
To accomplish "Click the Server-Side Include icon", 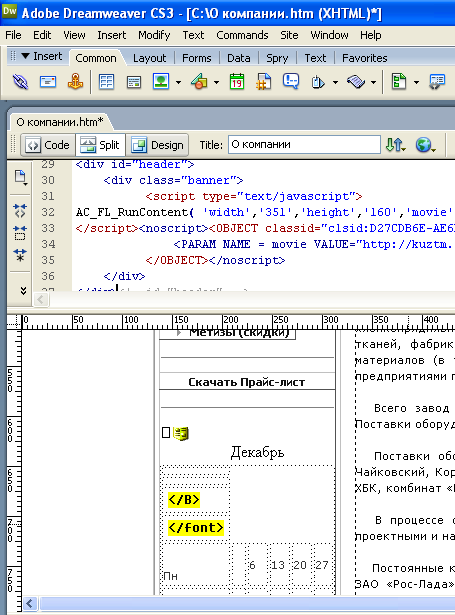I will pos(264,82).
